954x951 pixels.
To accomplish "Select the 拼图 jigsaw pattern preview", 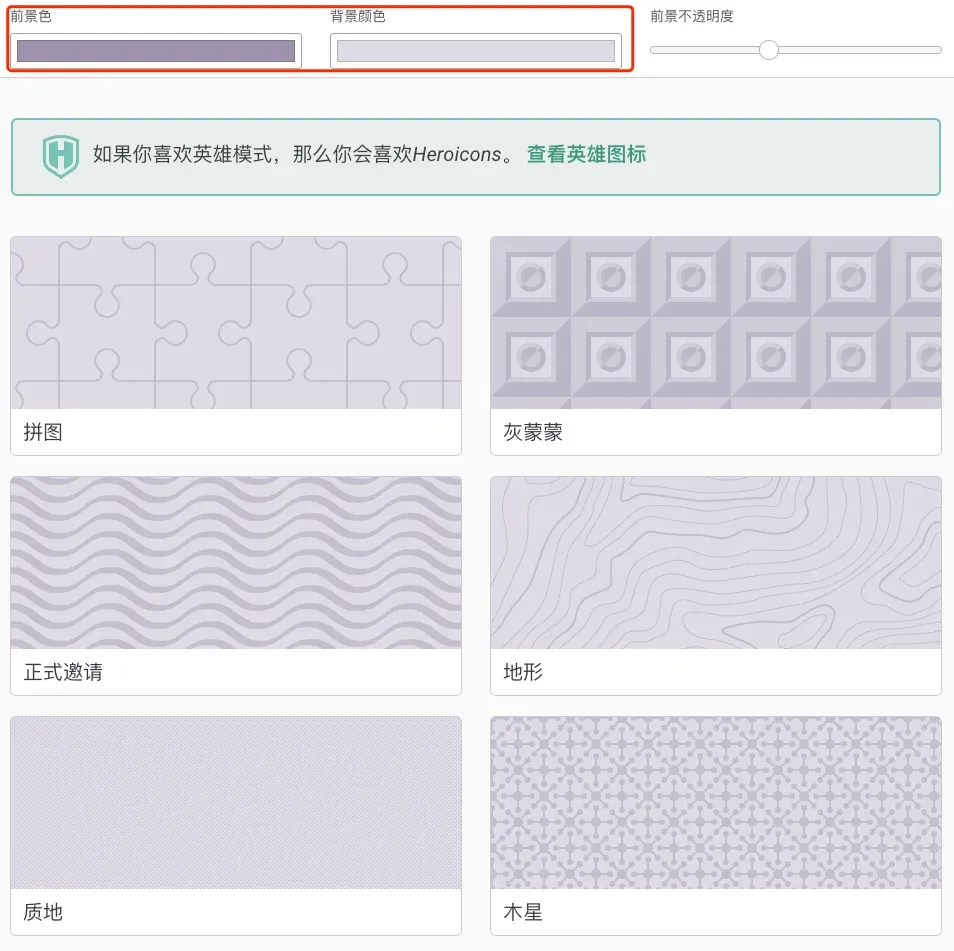I will tap(236, 322).
